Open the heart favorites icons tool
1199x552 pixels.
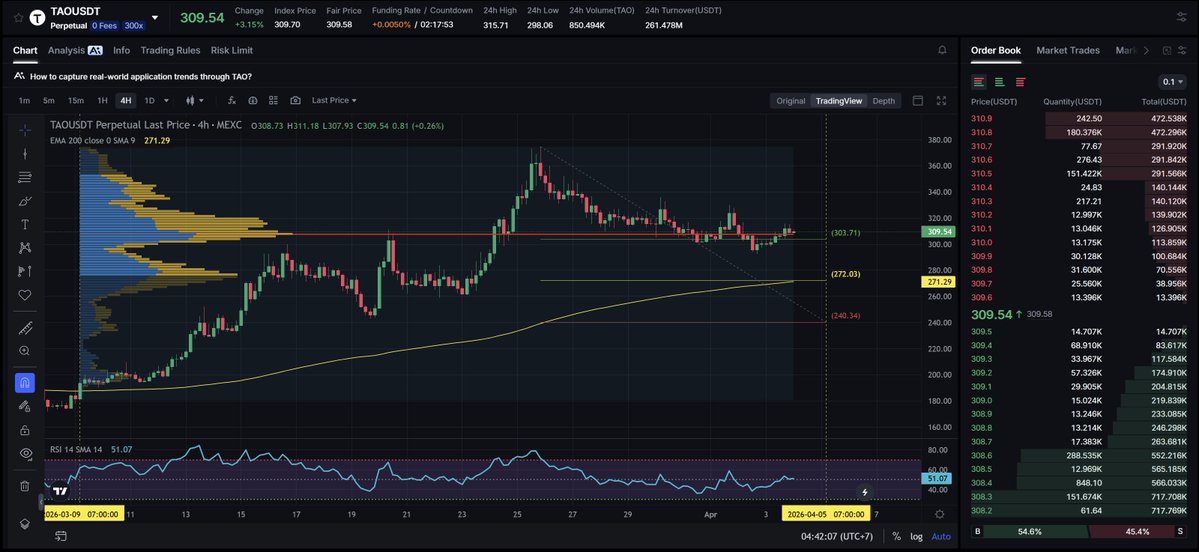point(24,294)
